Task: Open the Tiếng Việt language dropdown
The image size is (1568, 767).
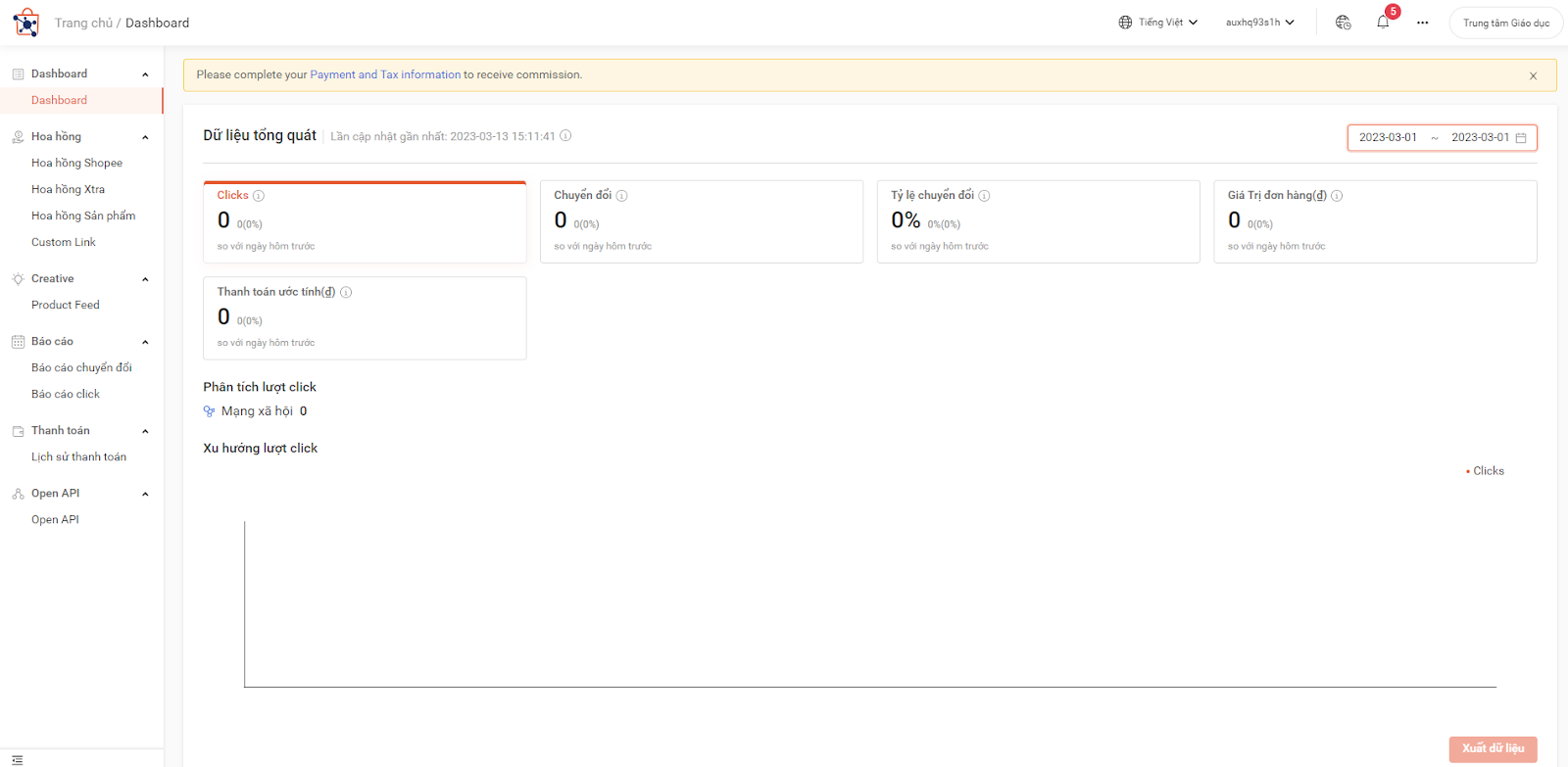Action: point(1158,23)
